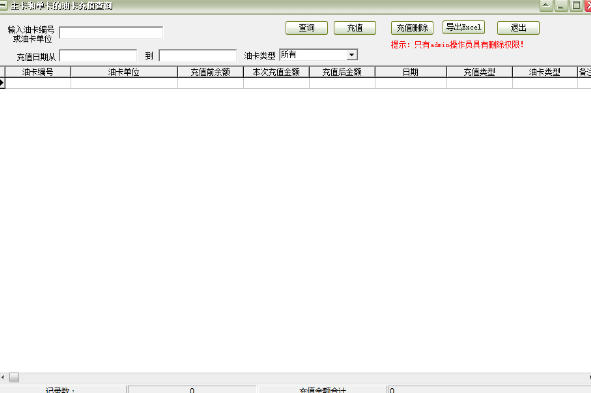591x393 pixels.
Task: Click the 油卡类型 label beside dropdown
Action: pyautogui.click(x=260, y=56)
